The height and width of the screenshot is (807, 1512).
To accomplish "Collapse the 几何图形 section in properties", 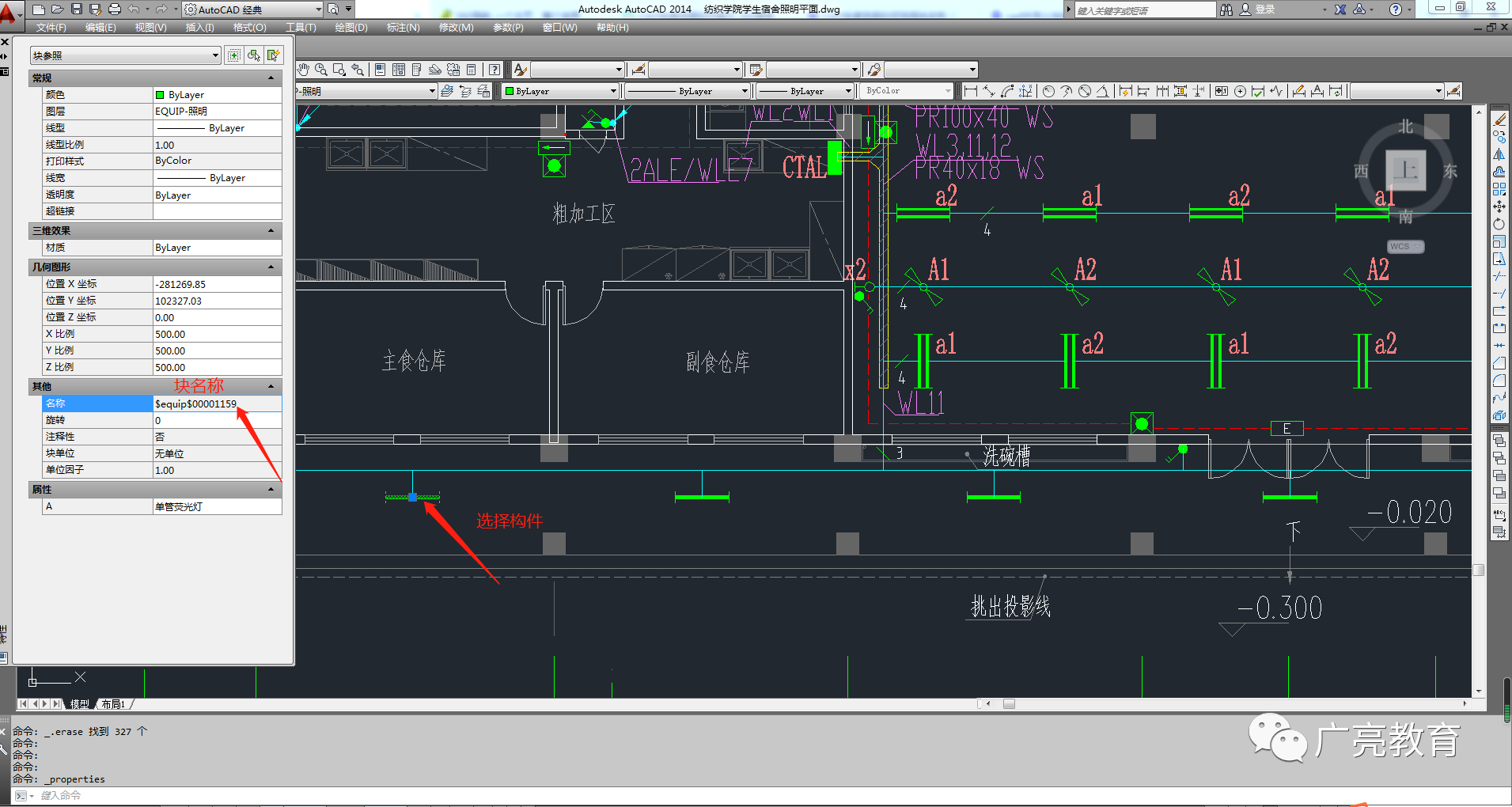I will [271, 267].
